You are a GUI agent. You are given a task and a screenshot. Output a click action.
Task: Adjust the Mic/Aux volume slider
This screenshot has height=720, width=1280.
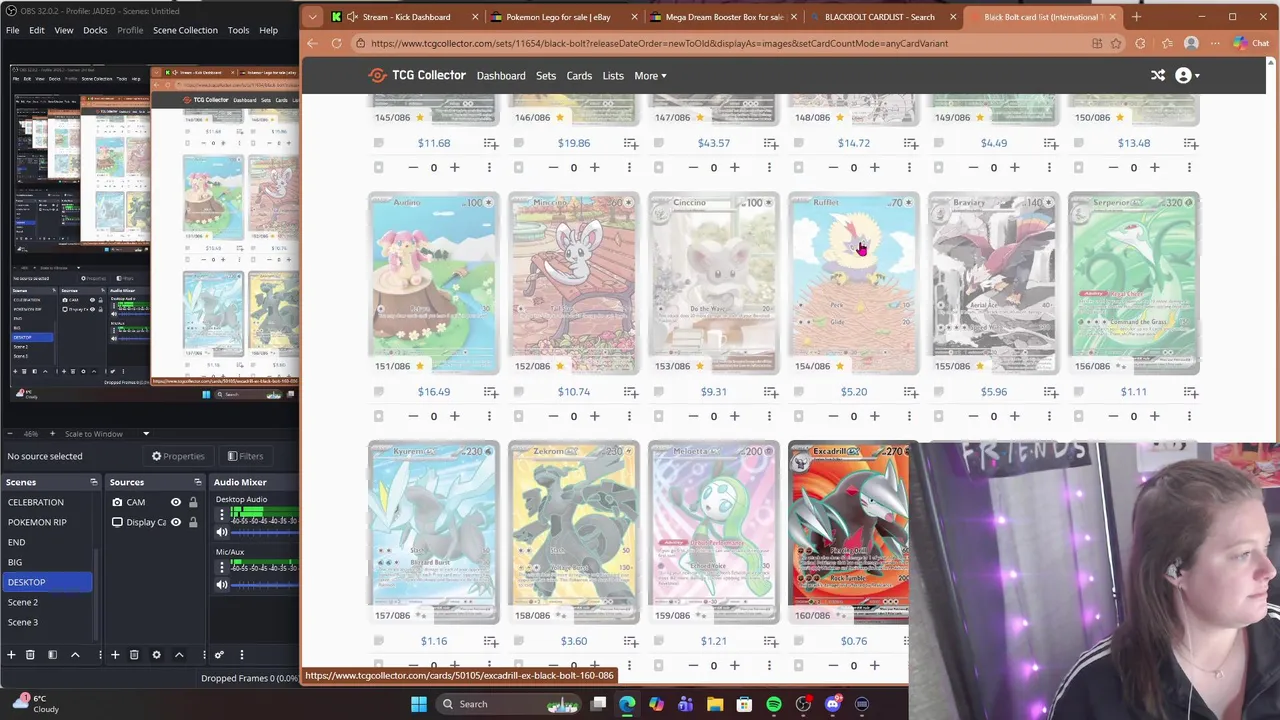(x=265, y=585)
